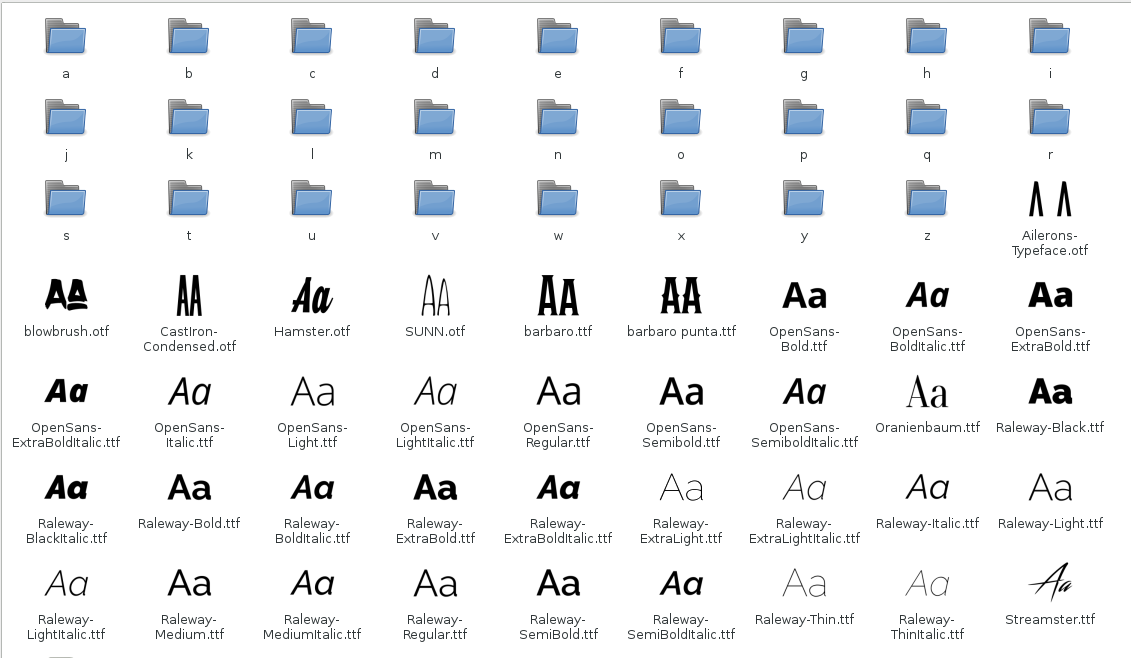The image size is (1131, 658).
Task: Select Raleway-MediumItalic.ttf font icon
Action: point(312,583)
